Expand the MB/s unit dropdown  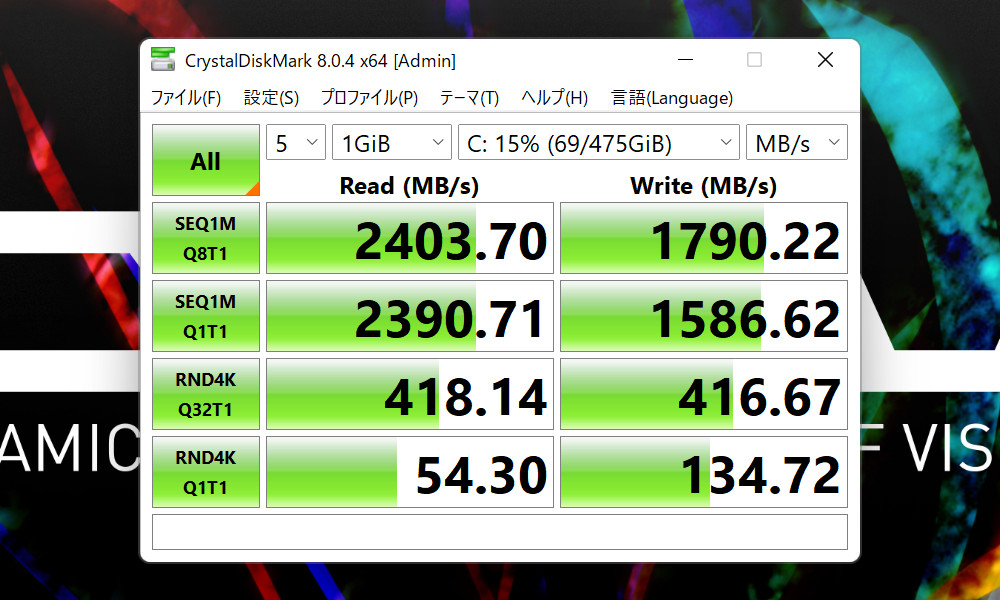click(x=797, y=142)
